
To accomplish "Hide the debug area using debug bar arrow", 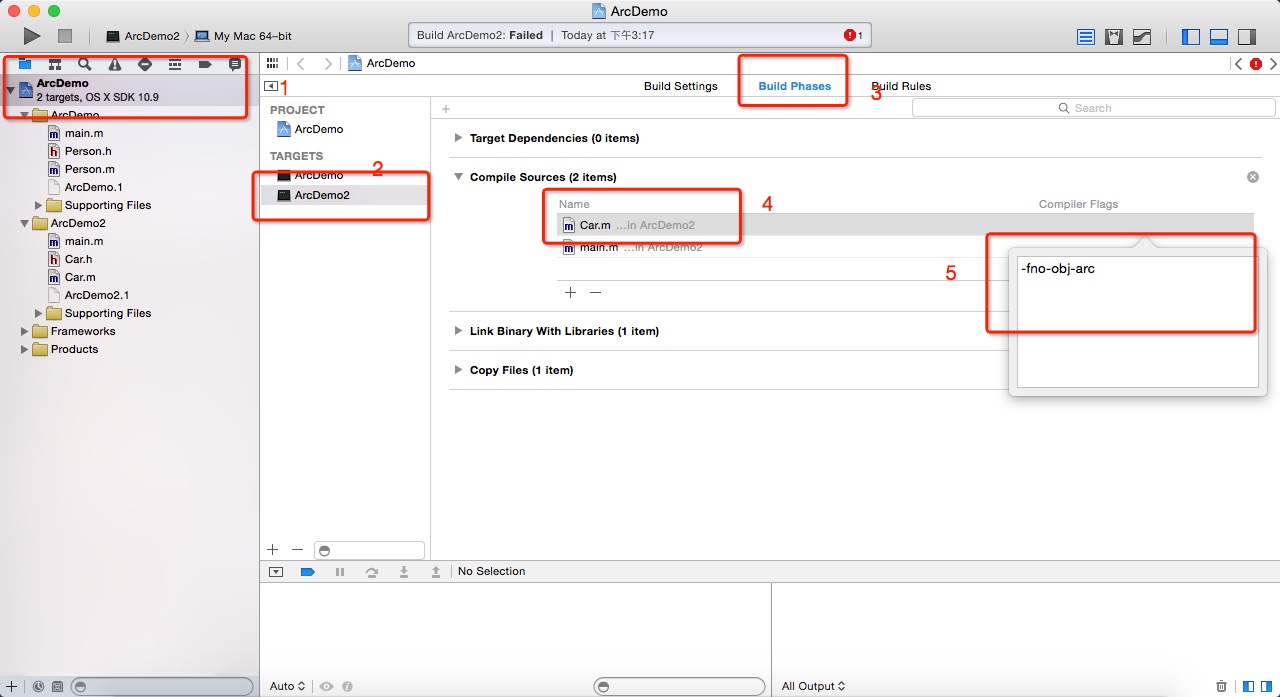I will tap(276, 572).
